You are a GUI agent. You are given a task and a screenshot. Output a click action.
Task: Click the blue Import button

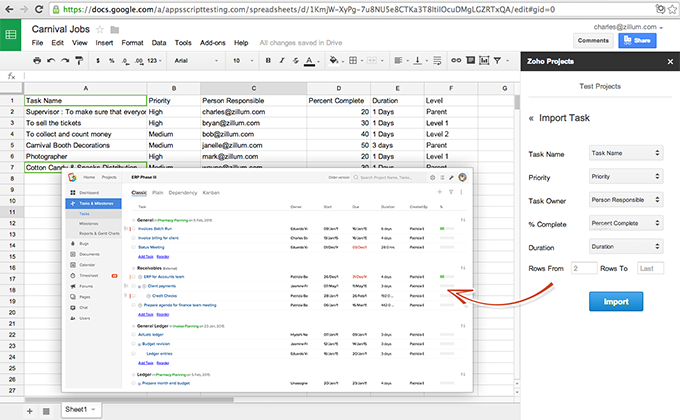616,302
